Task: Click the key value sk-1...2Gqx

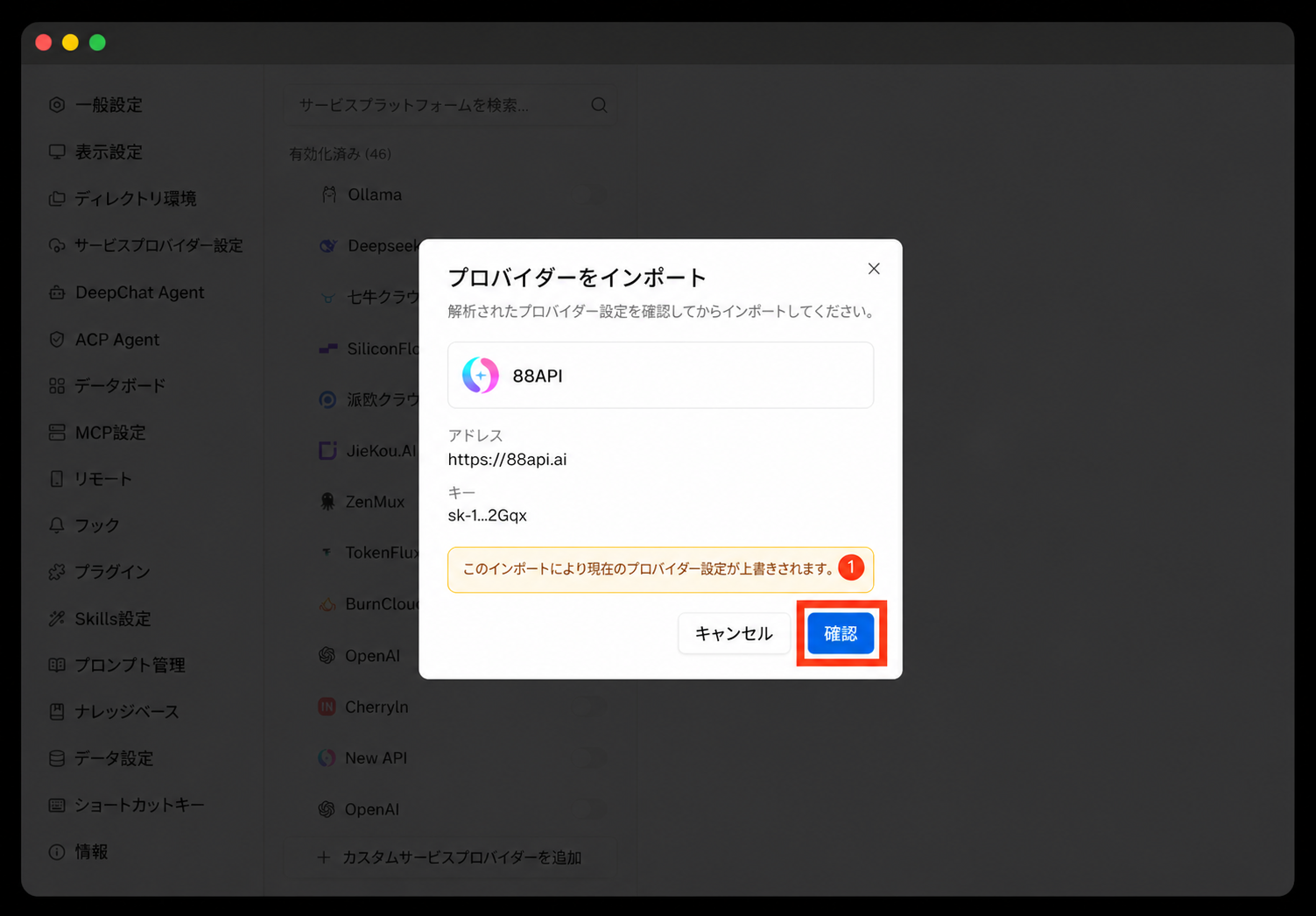Action: [x=488, y=515]
